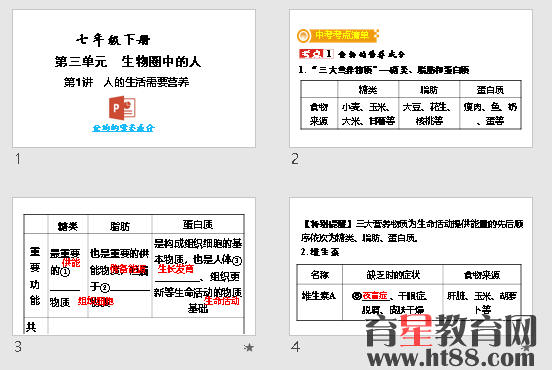The image size is (552, 370).
Task: Select slide 4 thumbnail about vitamins
Action: [411, 266]
